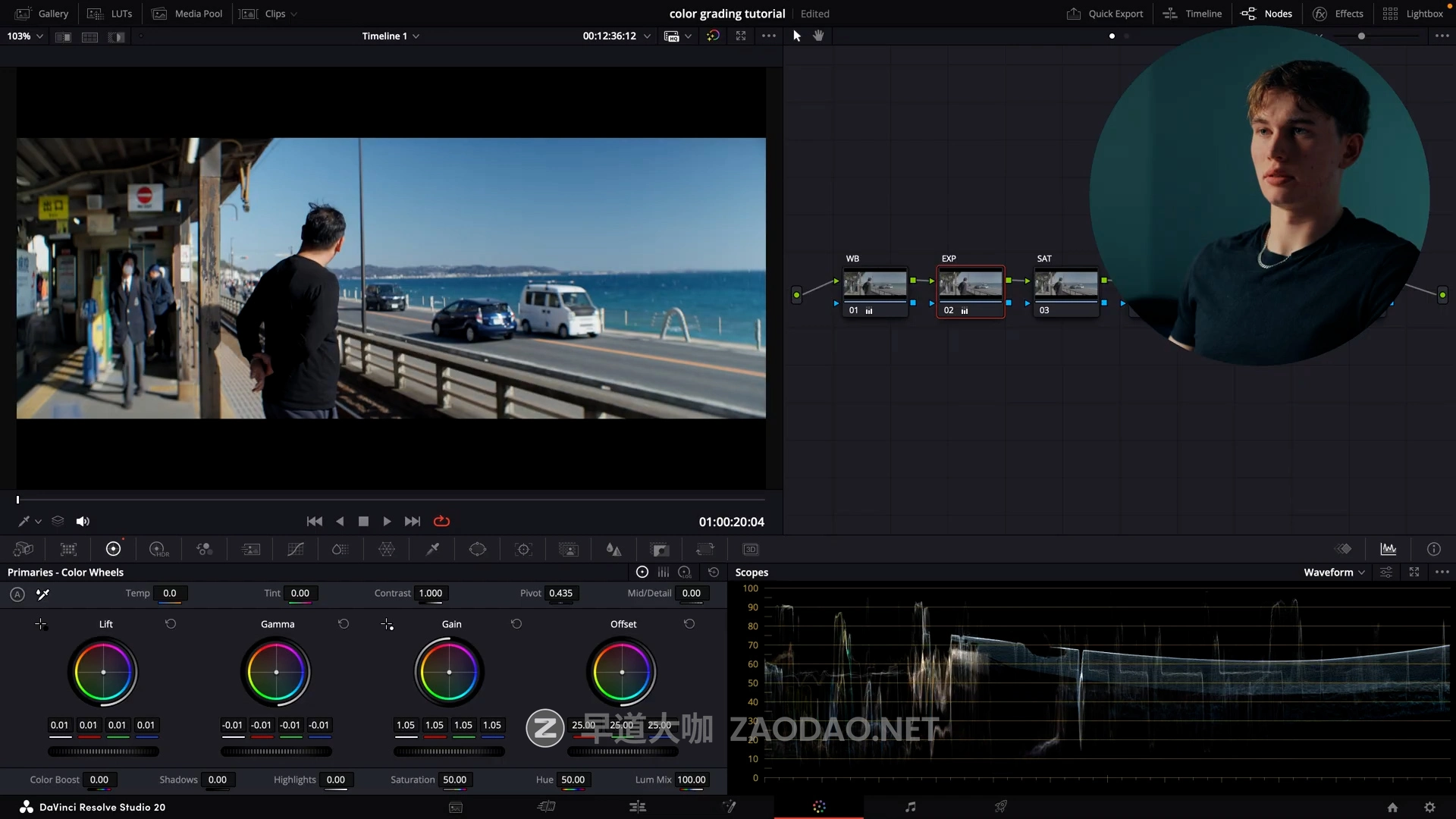Select the HDR color wheels palette
The width and height of the screenshot is (1456, 819).
pyautogui.click(x=158, y=549)
